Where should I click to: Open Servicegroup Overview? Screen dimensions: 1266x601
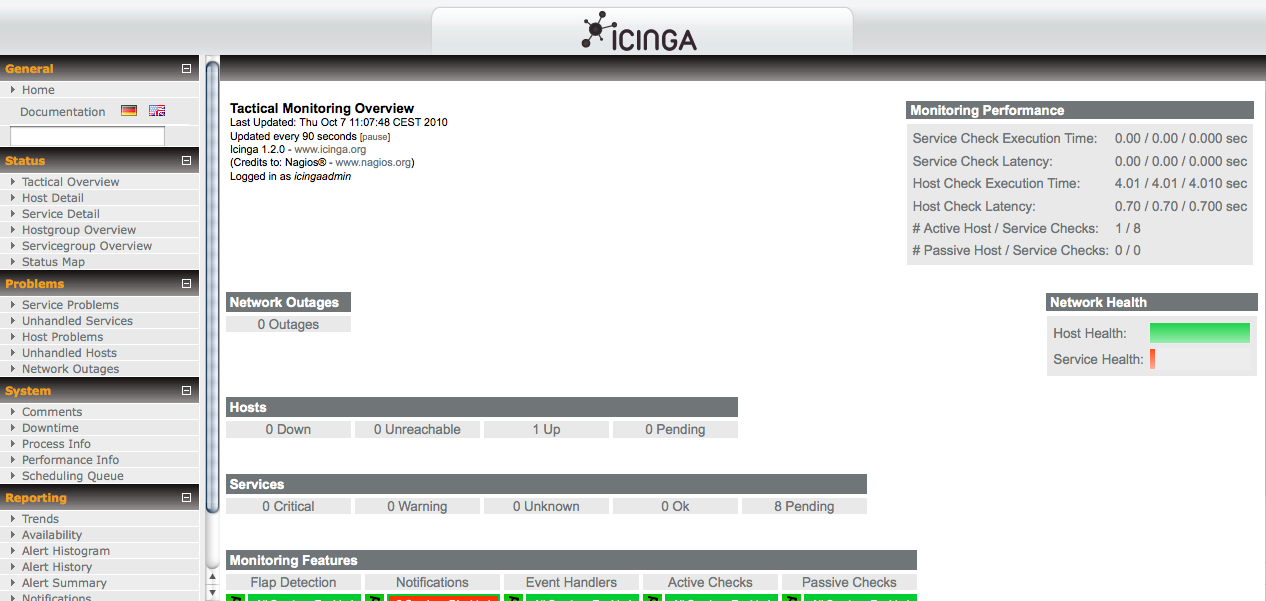click(x=87, y=246)
